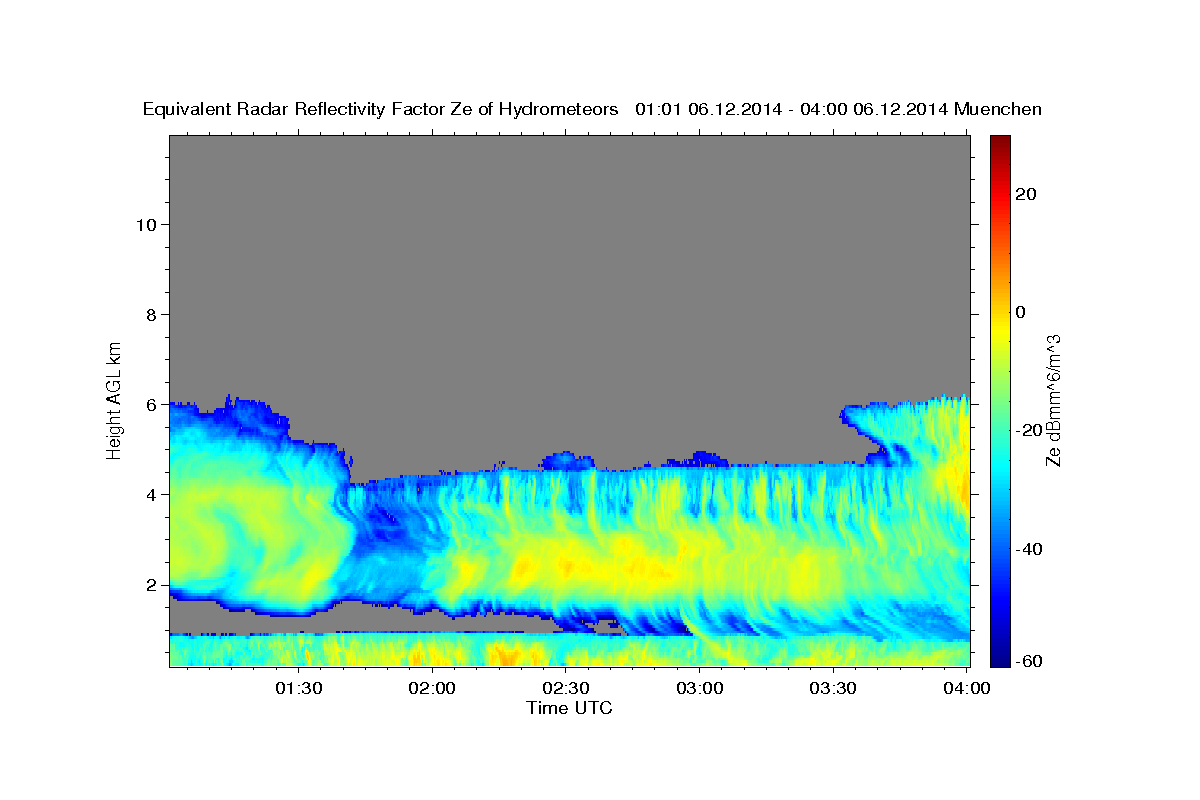
Task: Click the colorbar label '-40'
Action: [x=1029, y=549]
